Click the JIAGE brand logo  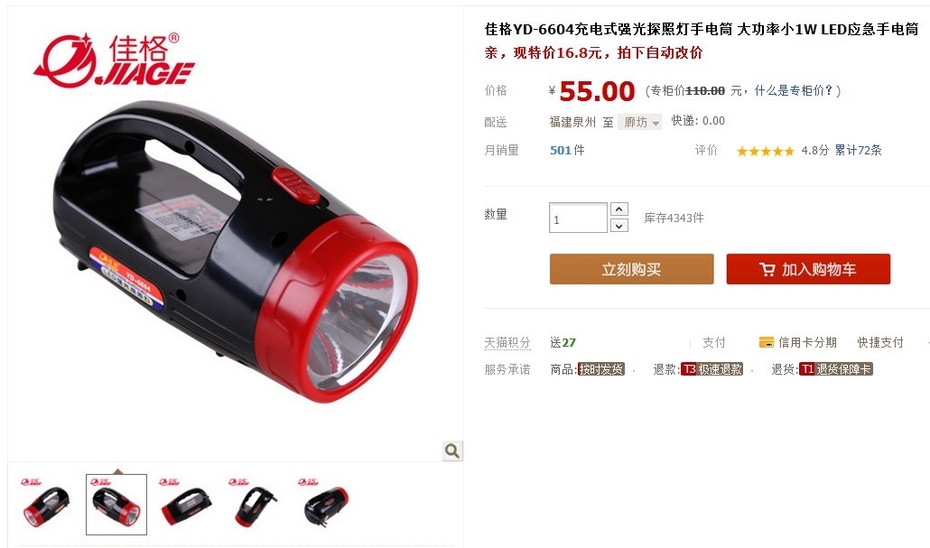point(114,60)
